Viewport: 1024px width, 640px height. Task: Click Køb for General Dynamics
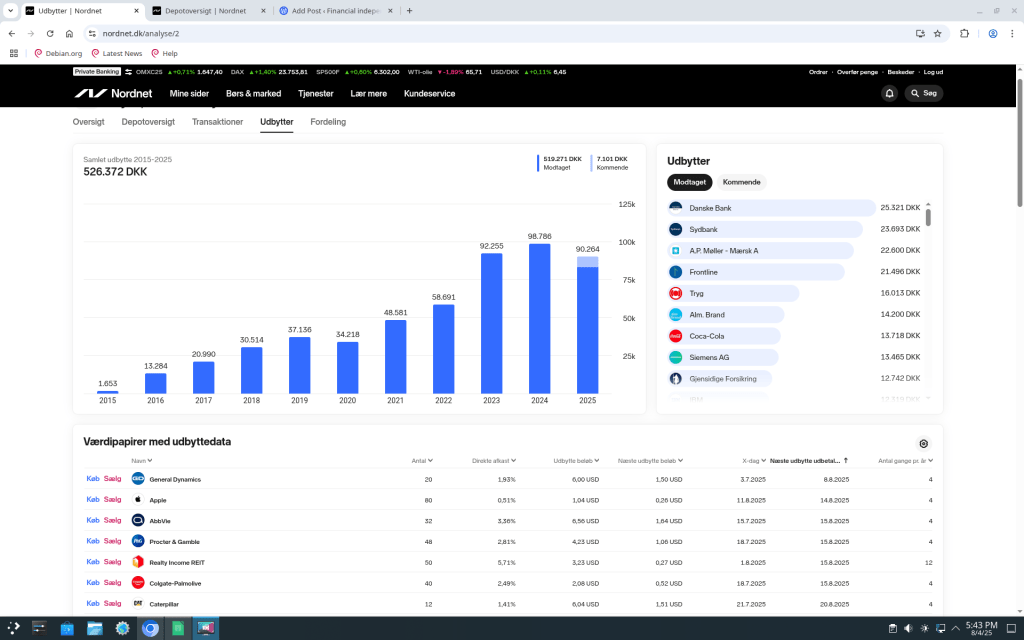(x=93, y=479)
